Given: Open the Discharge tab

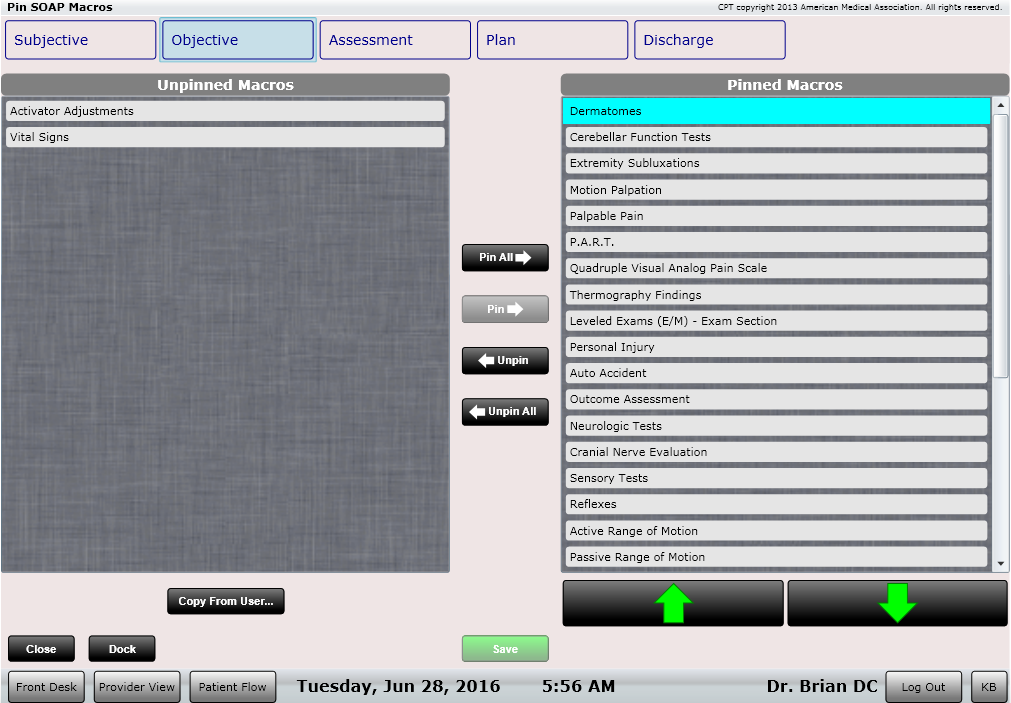Looking at the screenshot, I should coord(709,39).
